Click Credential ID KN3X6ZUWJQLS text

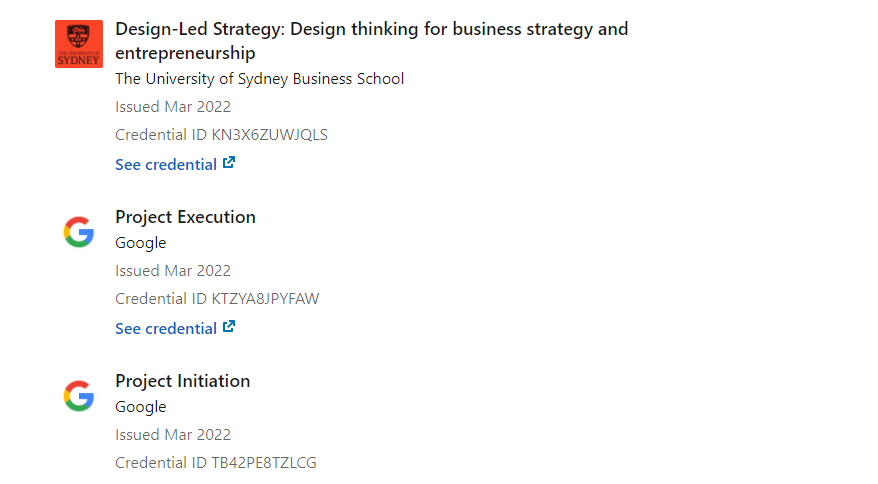222,135
